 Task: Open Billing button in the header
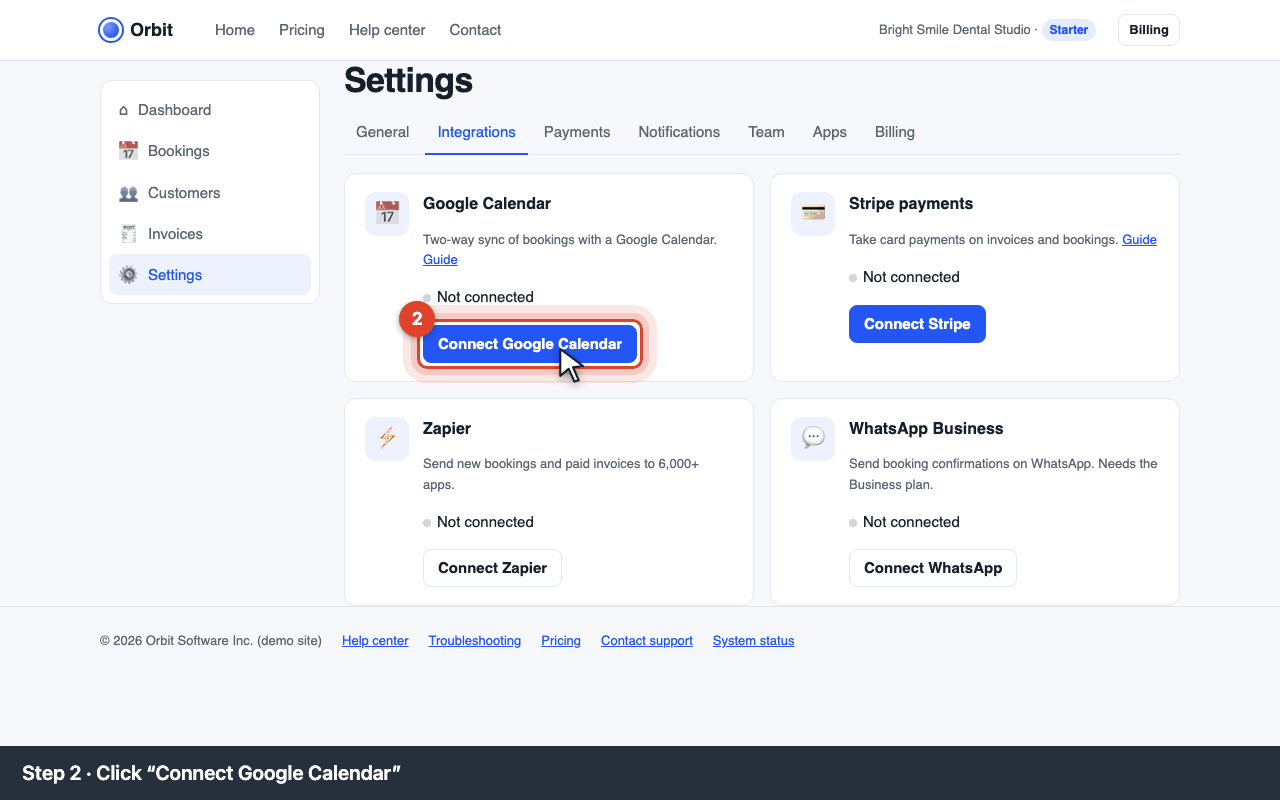point(1149,30)
